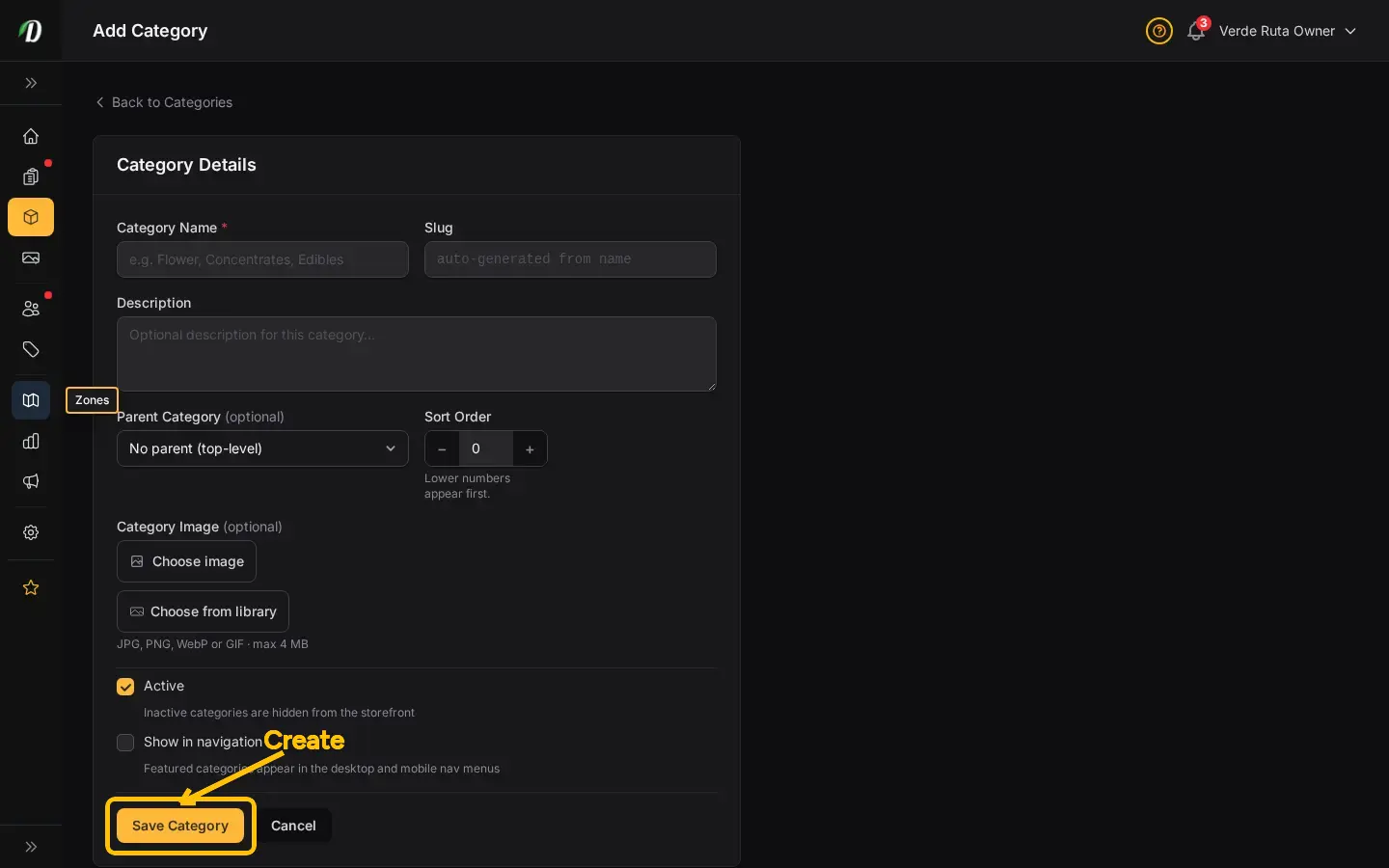The image size is (1389, 868).
Task: Go back to Categories link
Action: [164, 102]
